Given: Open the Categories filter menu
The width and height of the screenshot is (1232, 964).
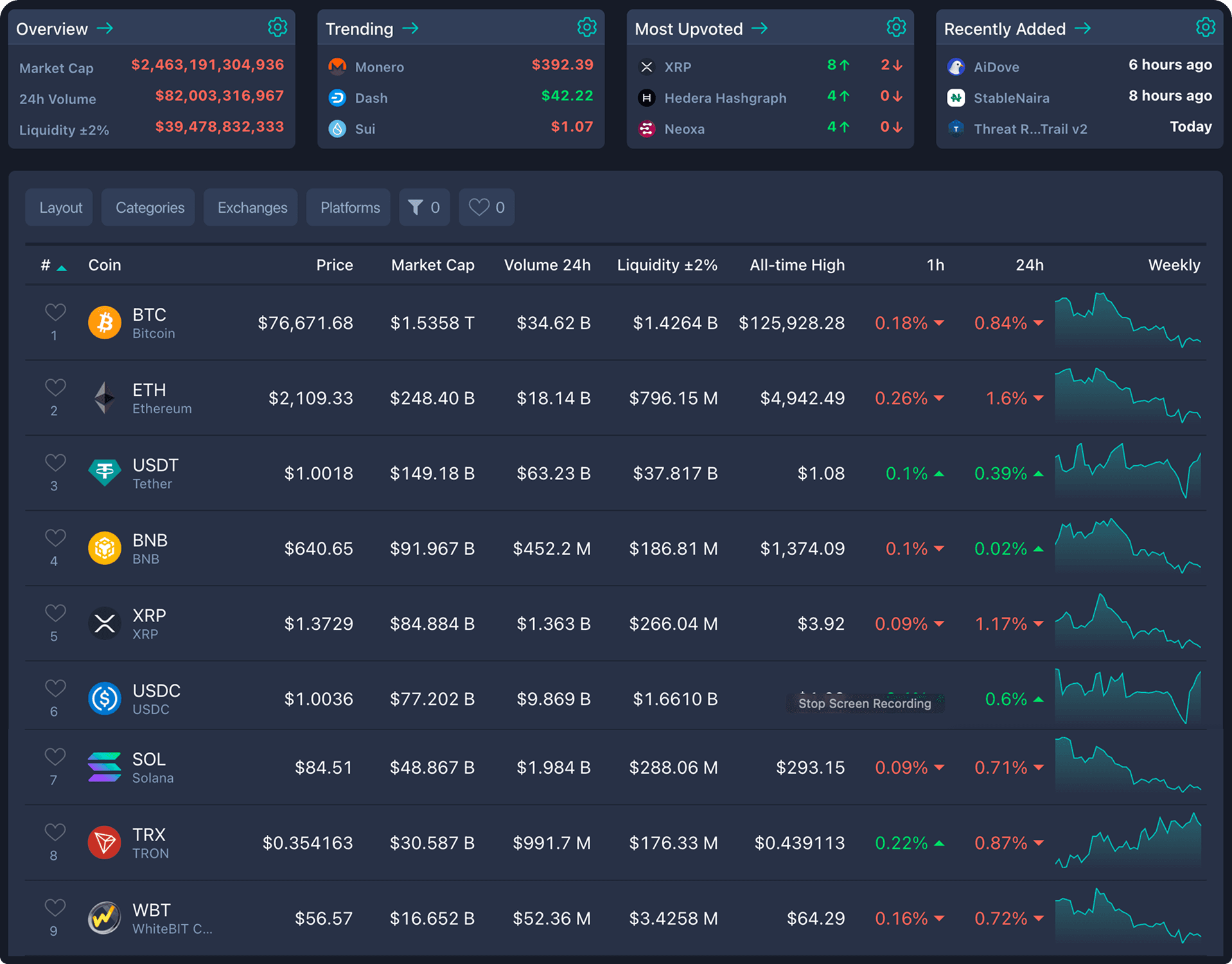Looking at the screenshot, I should pos(148,208).
